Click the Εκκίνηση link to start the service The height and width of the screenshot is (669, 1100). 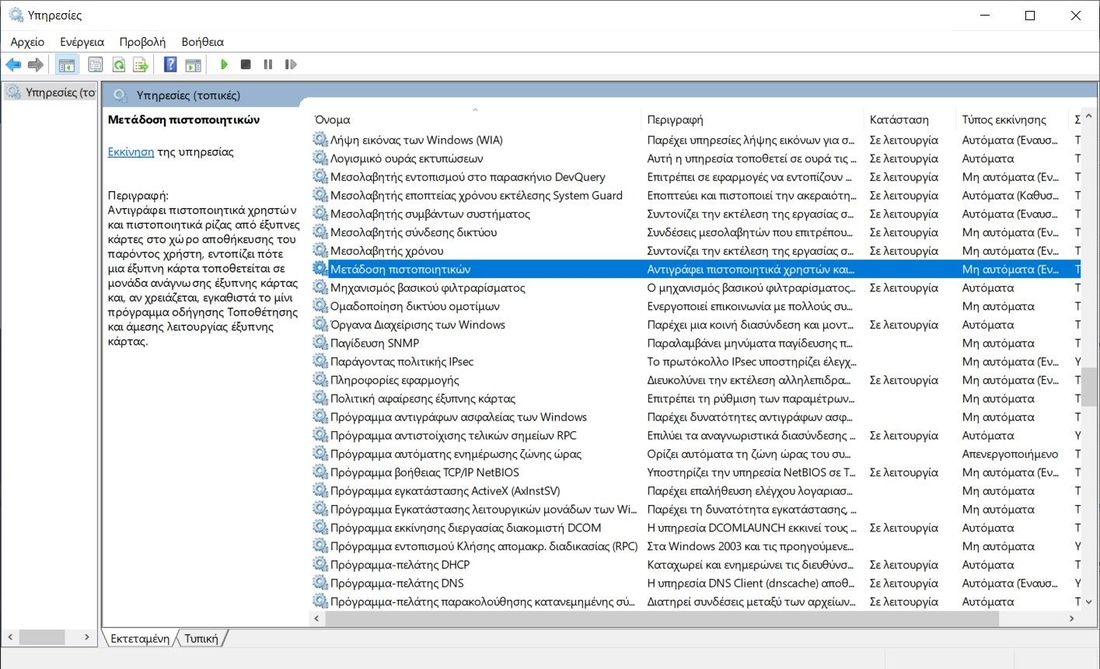pos(130,151)
